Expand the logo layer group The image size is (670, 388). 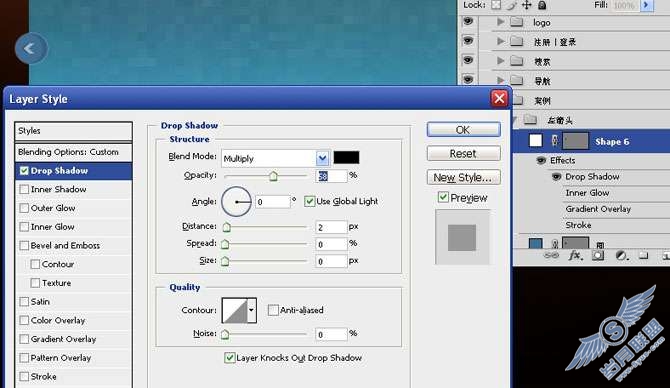tap(500, 21)
